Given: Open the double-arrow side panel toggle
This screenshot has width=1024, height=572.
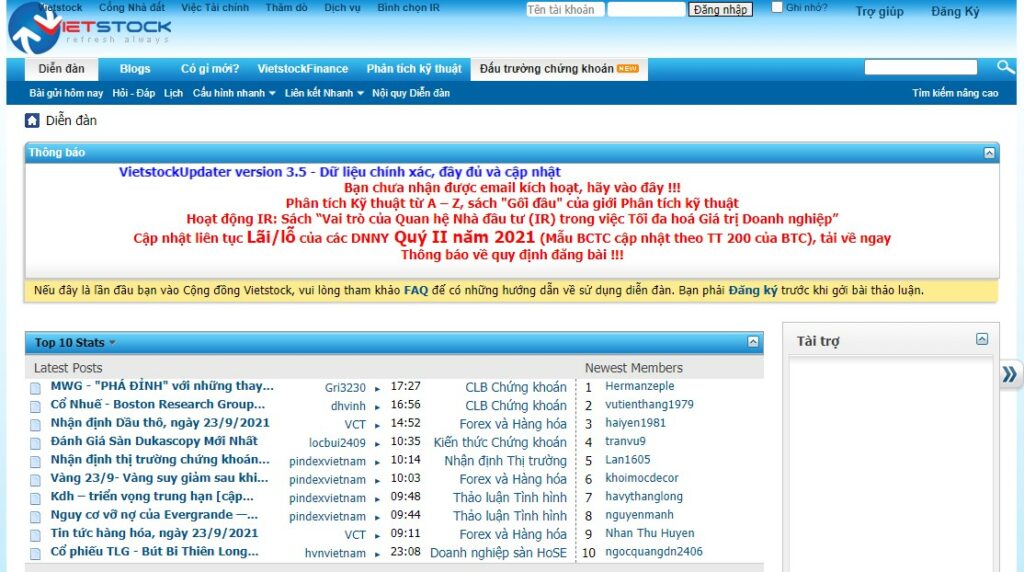Looking at the screenshot, I should pos(1010,374).
